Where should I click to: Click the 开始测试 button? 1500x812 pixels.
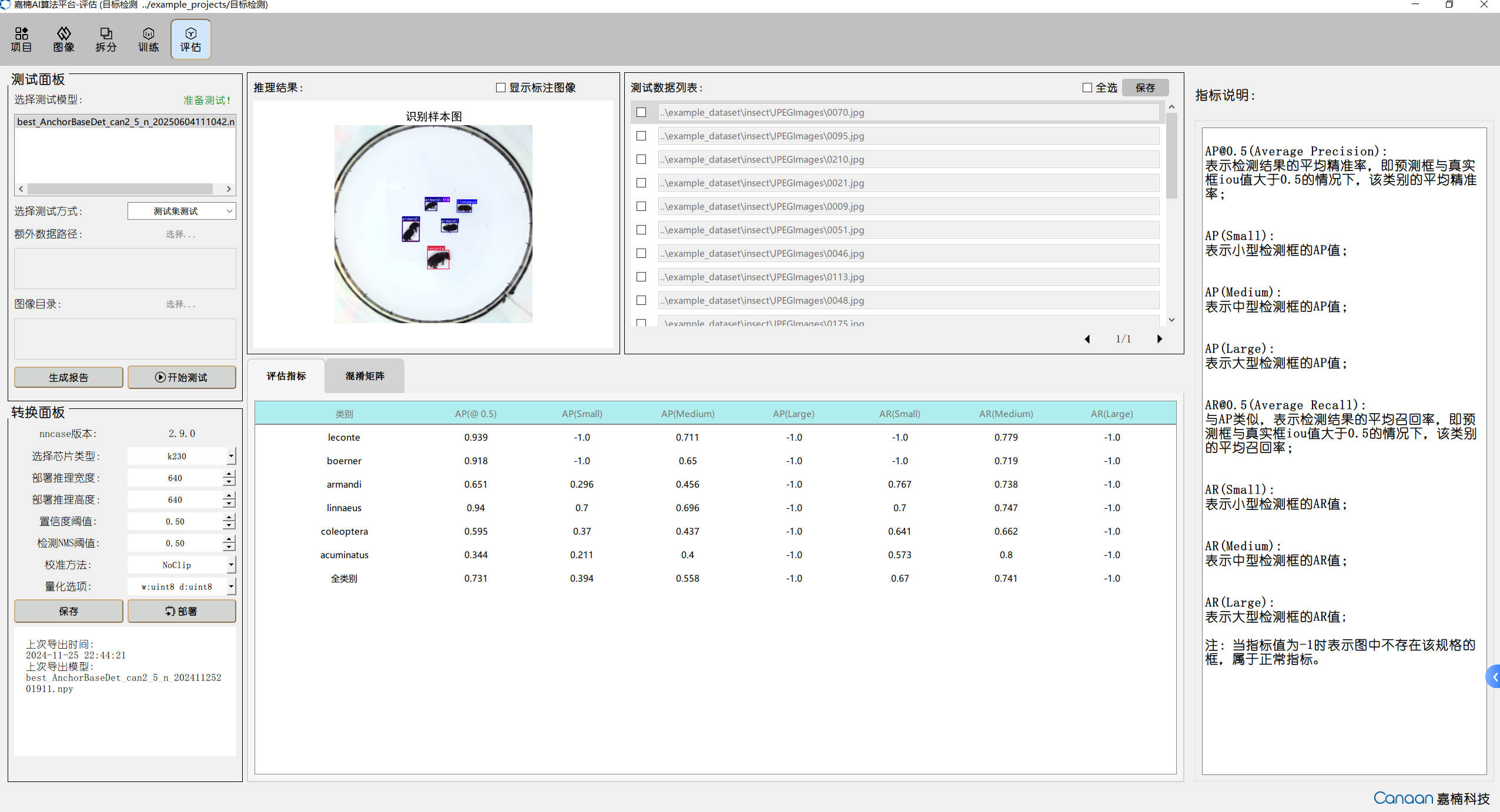click(x=182, y=377)
